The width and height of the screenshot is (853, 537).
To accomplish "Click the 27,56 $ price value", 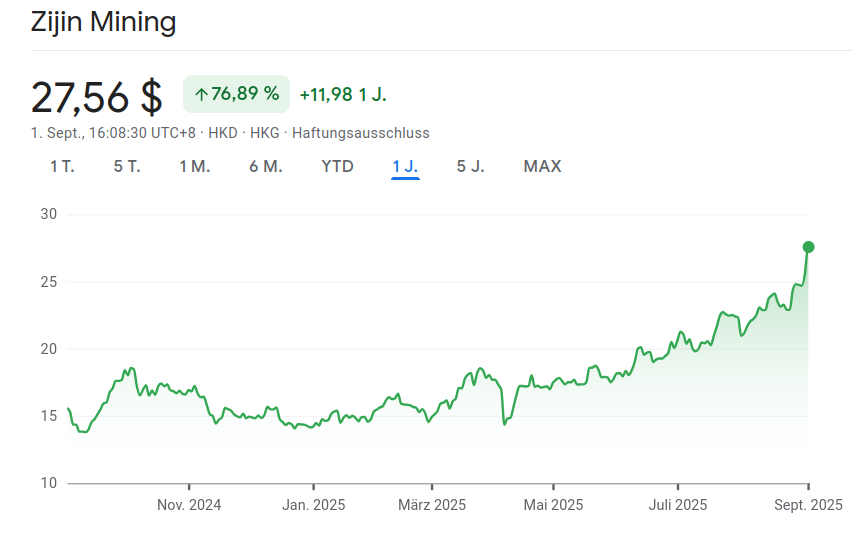I will point(96,96).
